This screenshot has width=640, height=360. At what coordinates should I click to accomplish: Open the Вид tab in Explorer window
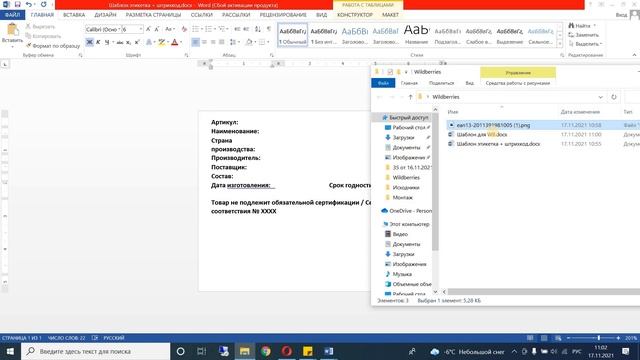(470, 83)
